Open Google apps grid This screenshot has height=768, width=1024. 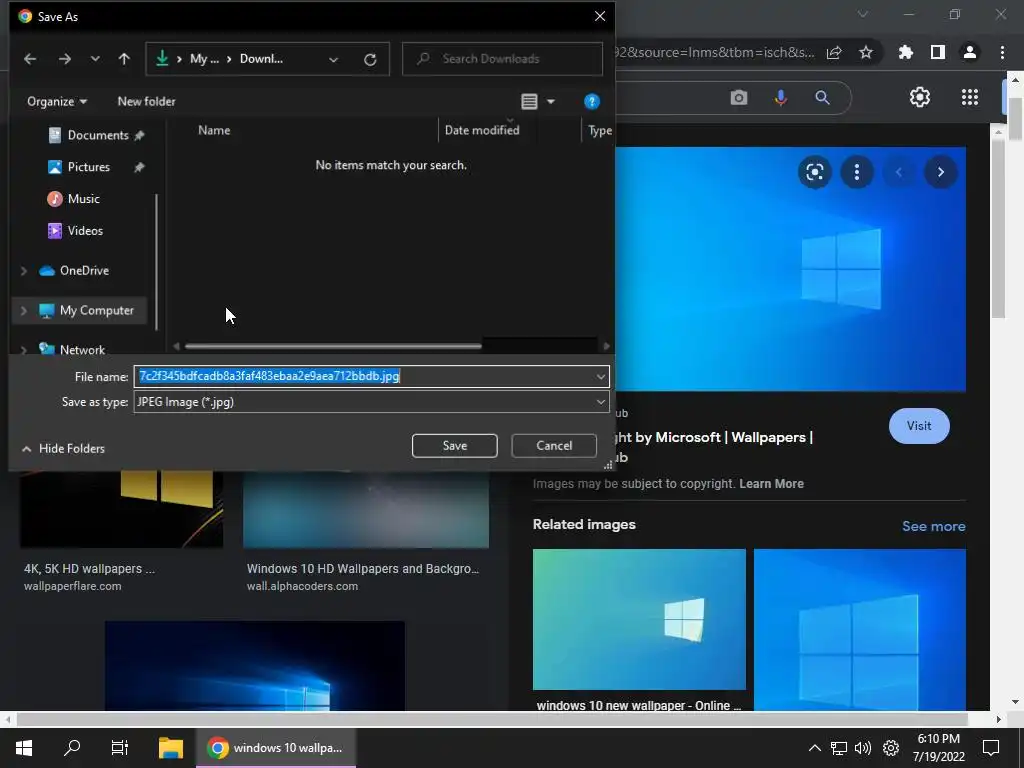coord(970,97)
